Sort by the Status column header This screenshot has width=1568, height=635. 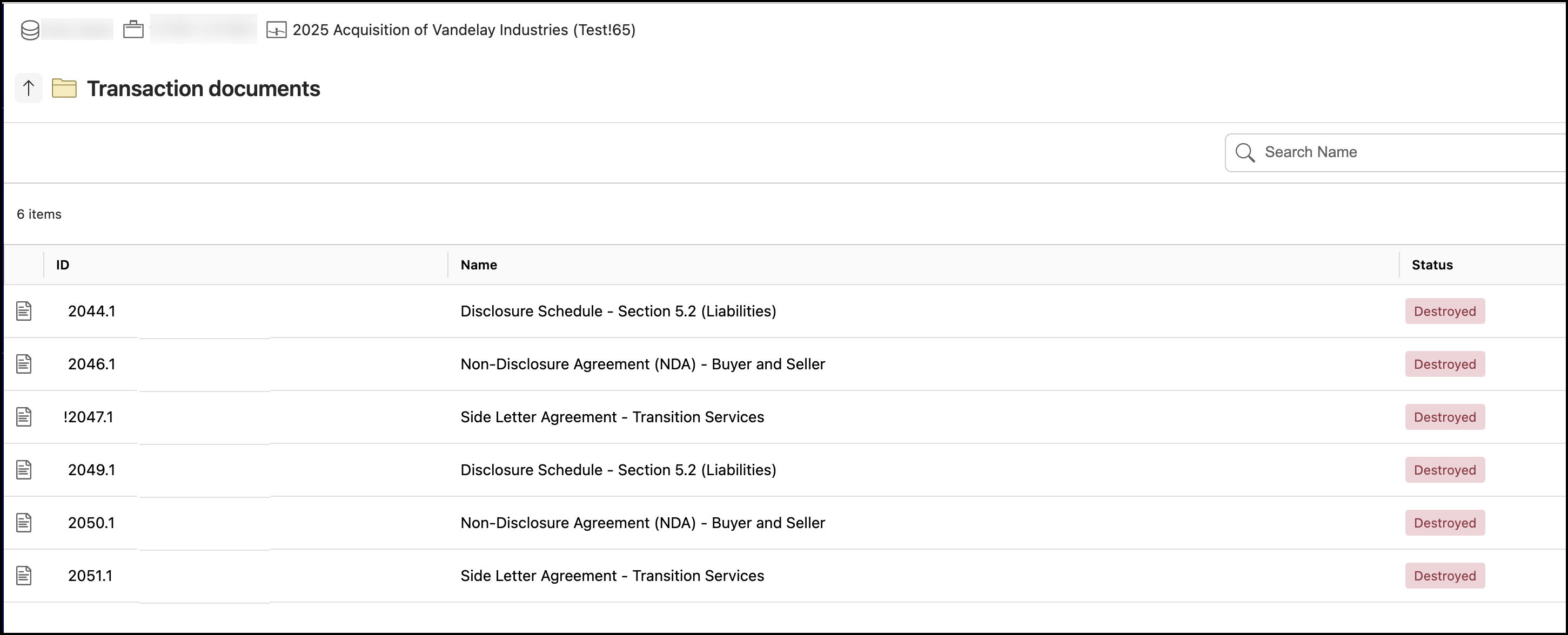[1432, 265]
